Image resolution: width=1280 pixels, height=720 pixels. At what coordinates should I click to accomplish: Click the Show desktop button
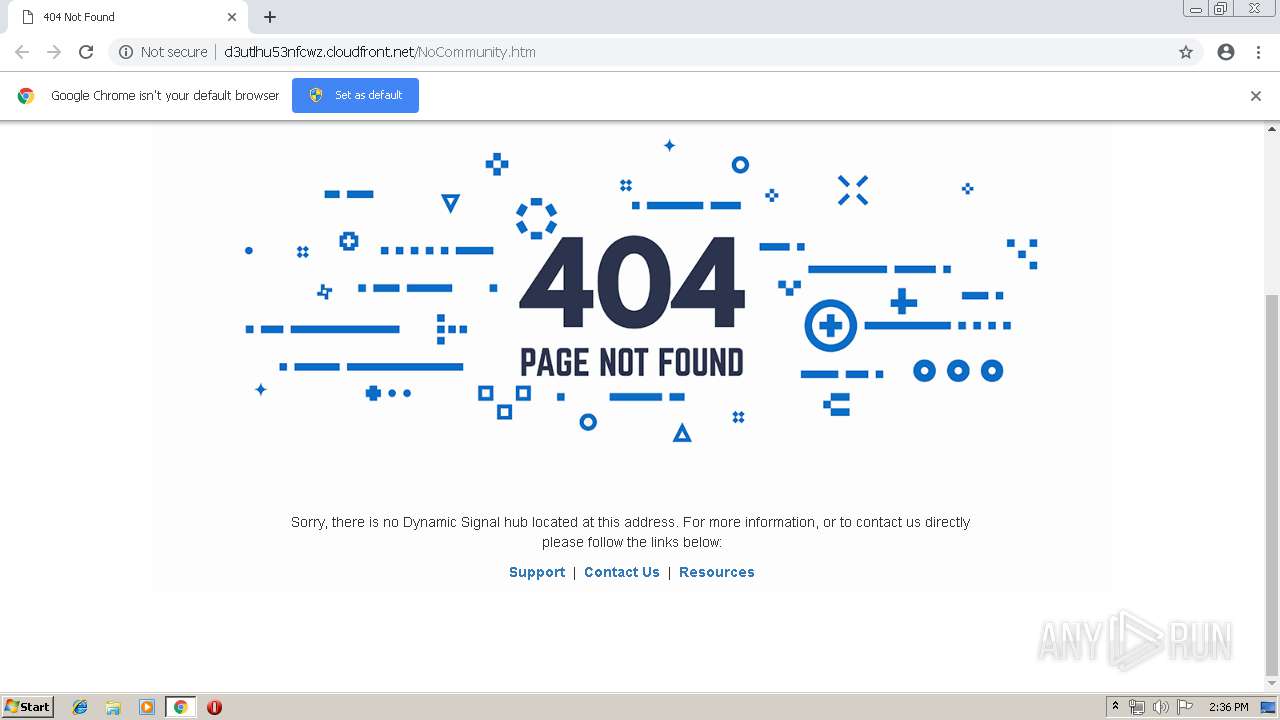[1269, 707]
